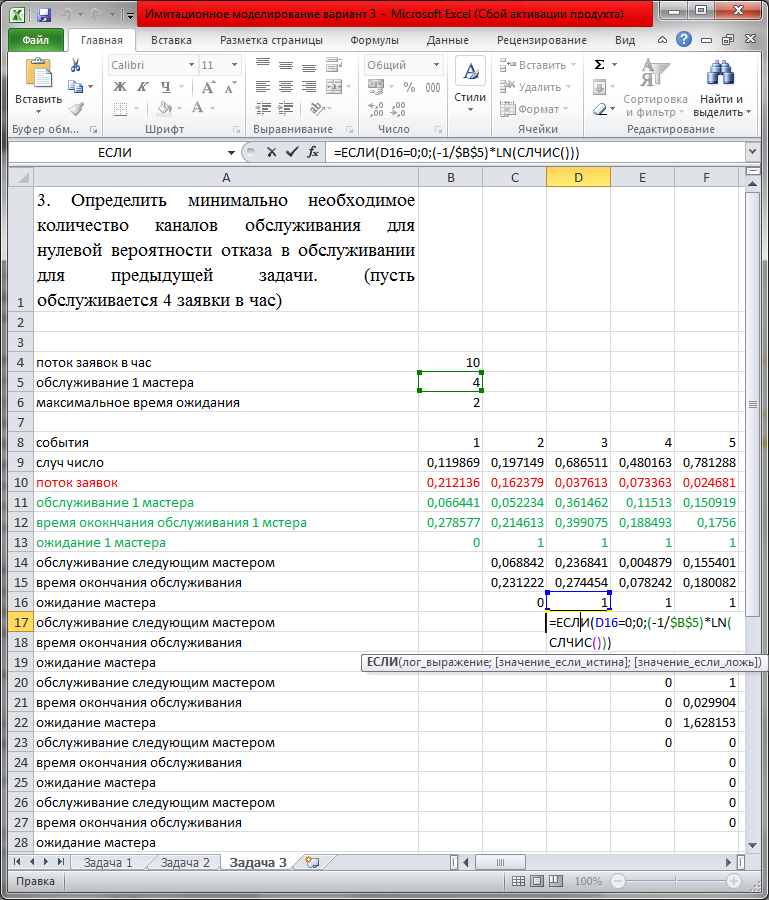
Task: Click the zoom slider control
Action: tap(675, 881)
